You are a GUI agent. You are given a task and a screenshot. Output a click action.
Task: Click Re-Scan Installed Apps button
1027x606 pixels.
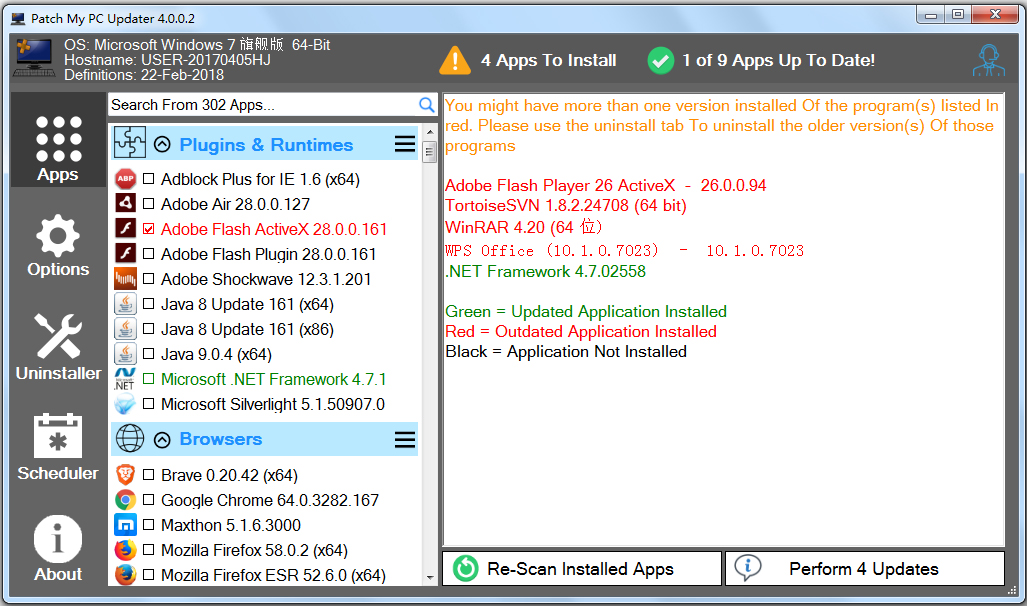pos(582,568)
